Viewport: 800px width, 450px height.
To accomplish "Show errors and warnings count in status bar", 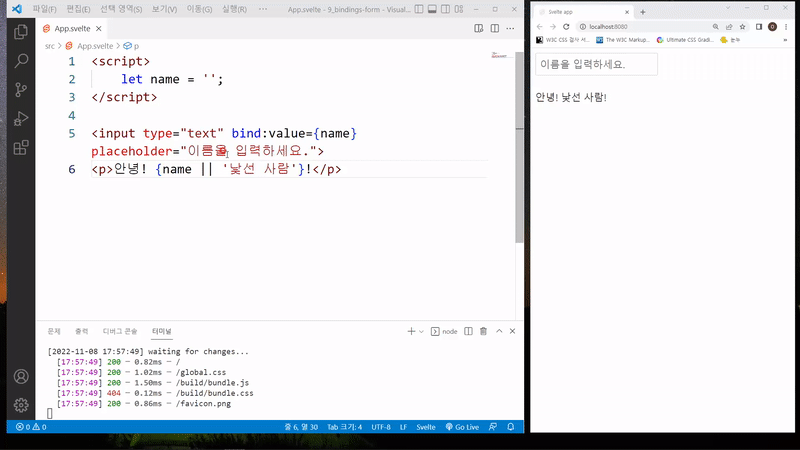I will [x=31, y=427].
